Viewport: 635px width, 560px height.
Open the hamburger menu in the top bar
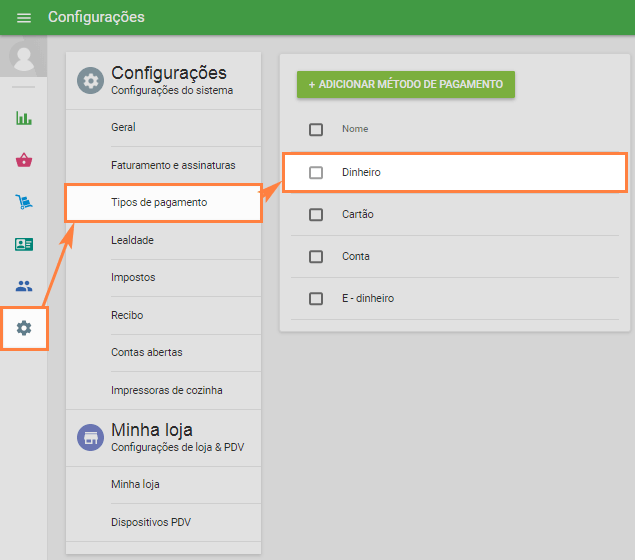(x=23, y=18)
